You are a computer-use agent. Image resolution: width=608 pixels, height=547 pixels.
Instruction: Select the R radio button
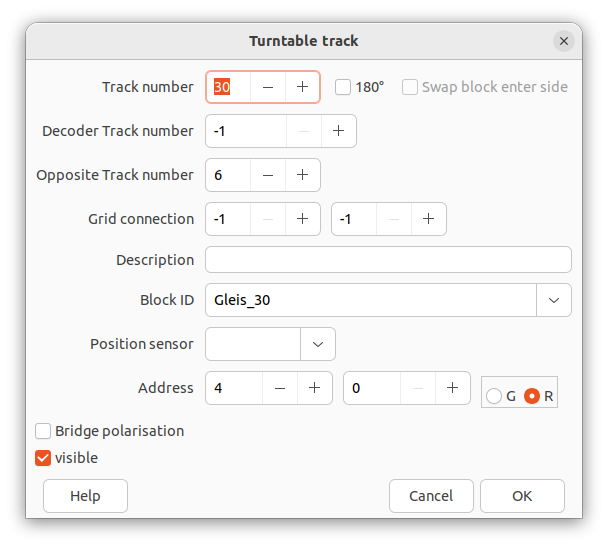point(532,396)
